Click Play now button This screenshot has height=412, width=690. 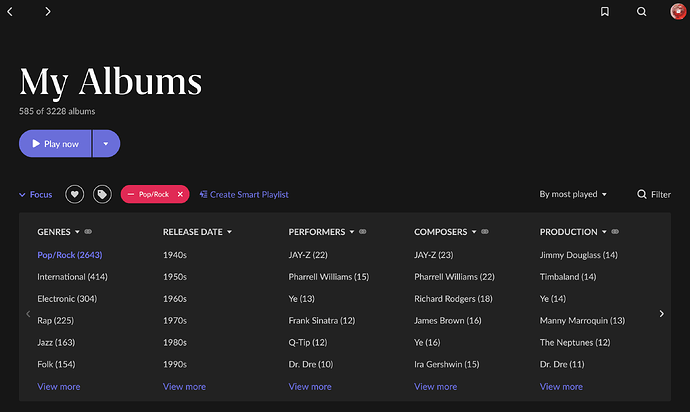(x=55, y=143)
